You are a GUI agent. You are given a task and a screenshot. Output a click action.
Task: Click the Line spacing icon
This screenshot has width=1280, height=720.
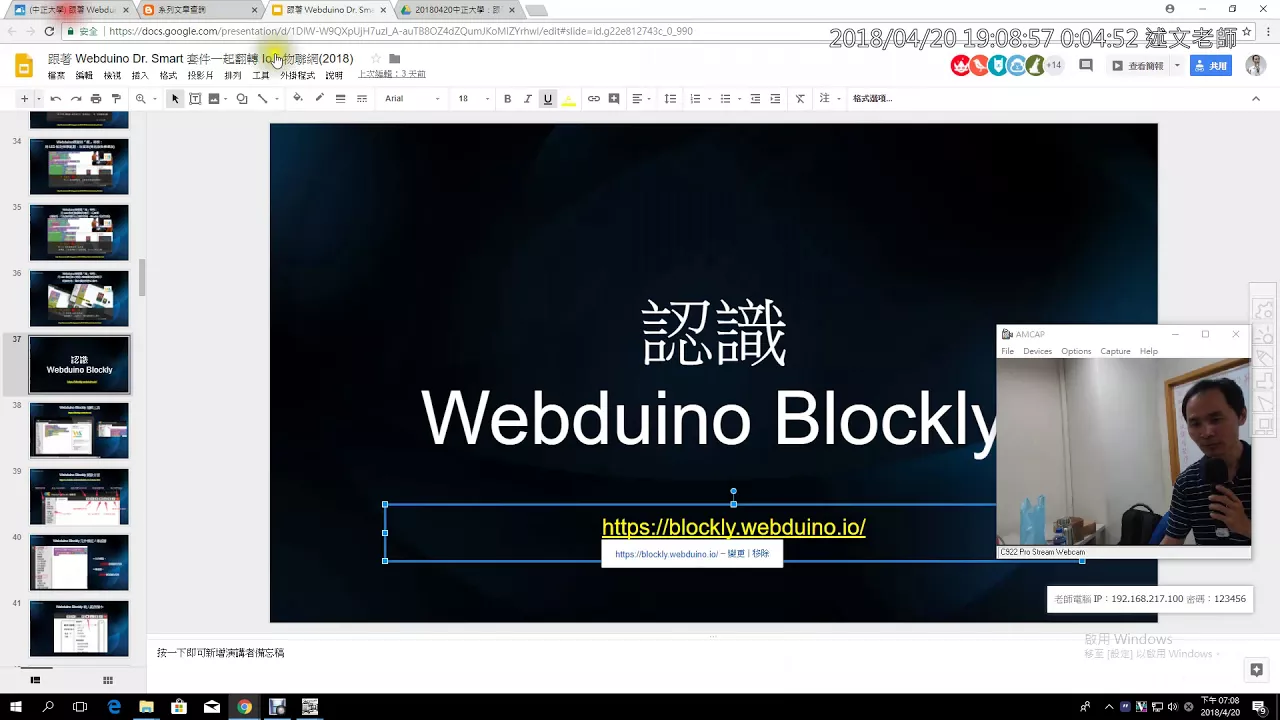click(x=671, y=99)
